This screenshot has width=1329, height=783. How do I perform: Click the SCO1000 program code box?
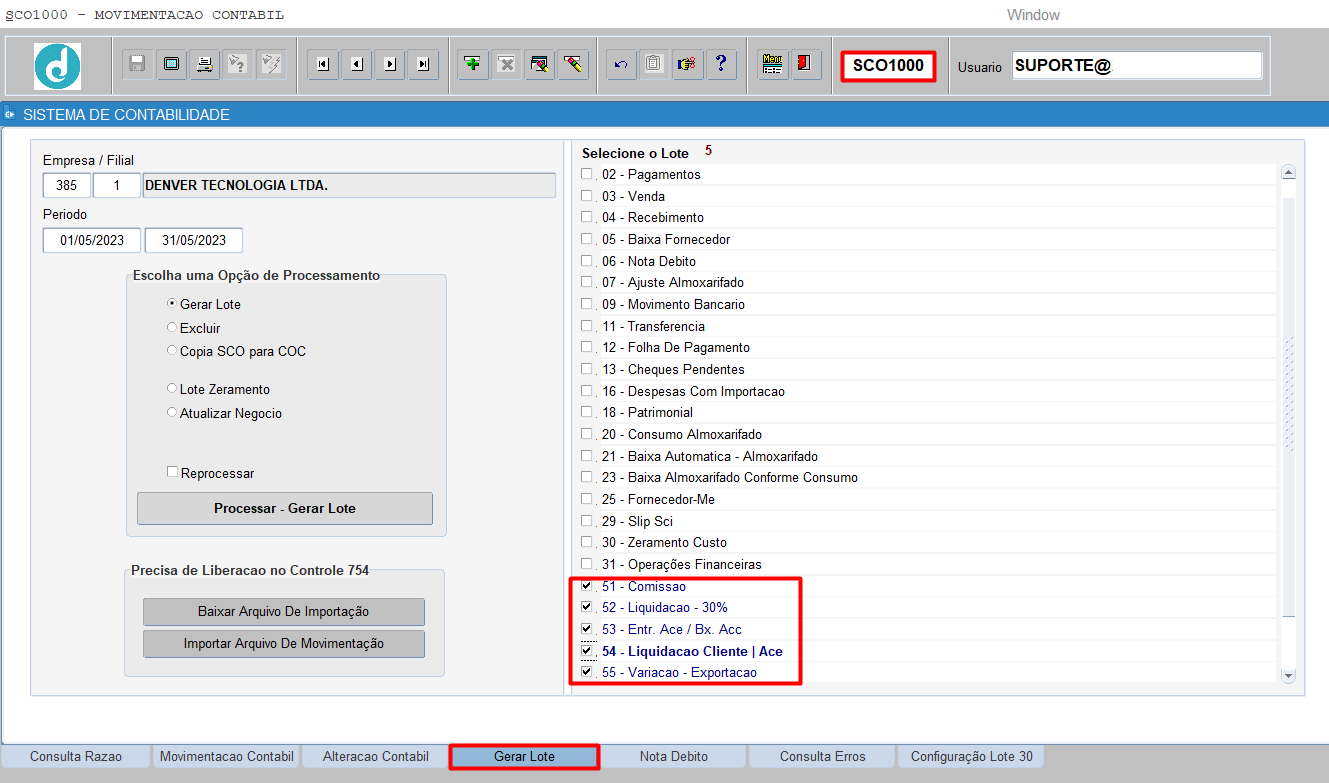(x=888, y=66)
